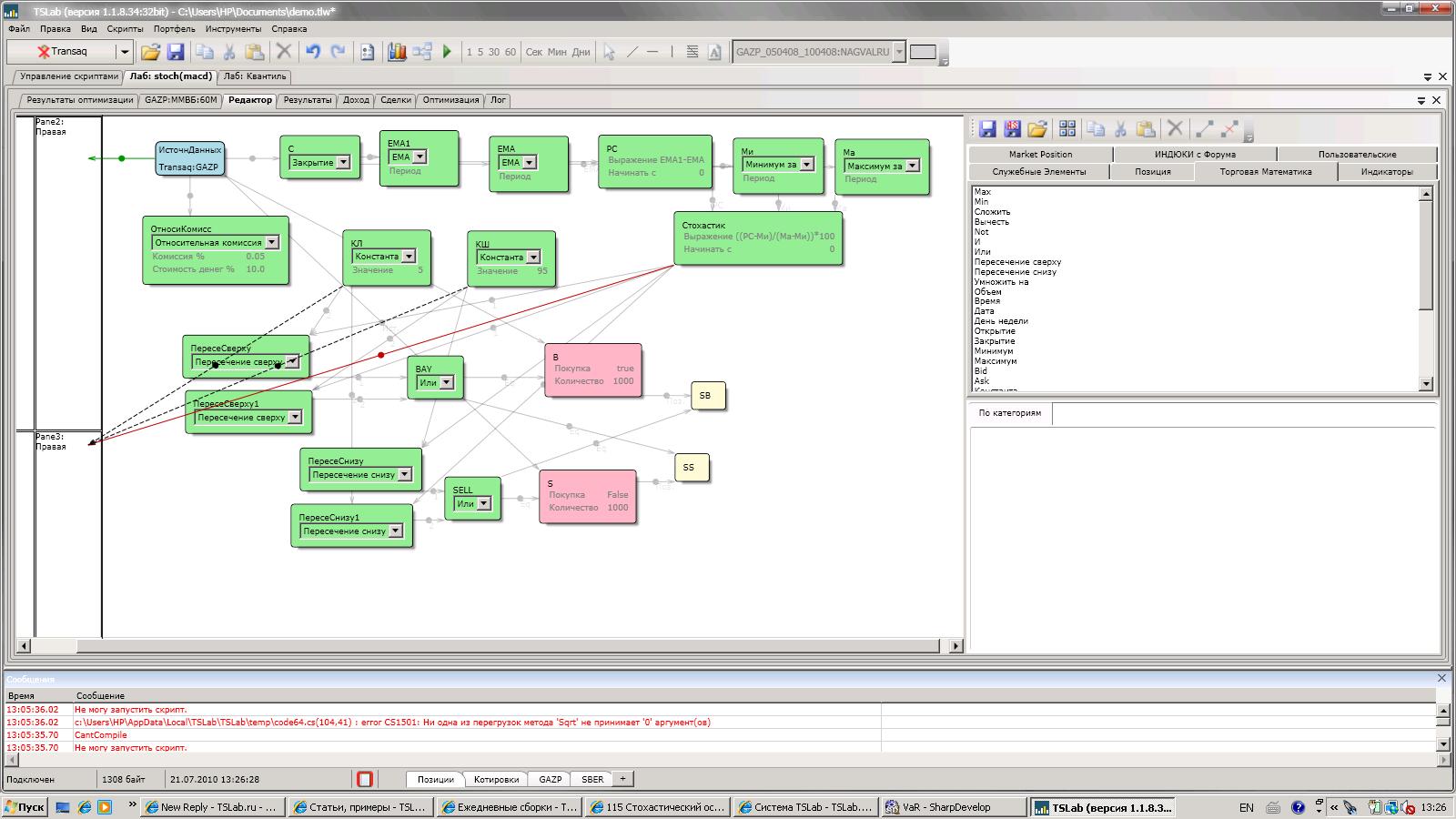Toggle the Мин timeframe unit
1456x819 pixels.
(x=557, y=52)
